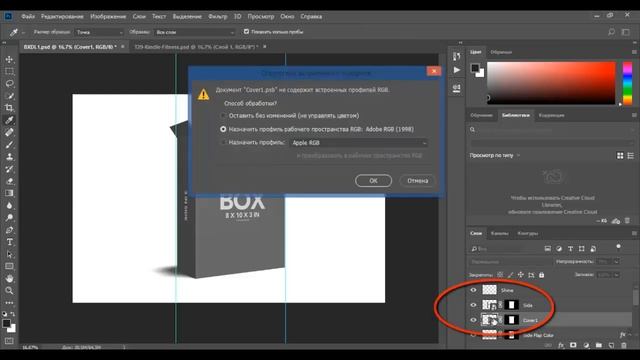Select the Pen tool

pos(9,230)
